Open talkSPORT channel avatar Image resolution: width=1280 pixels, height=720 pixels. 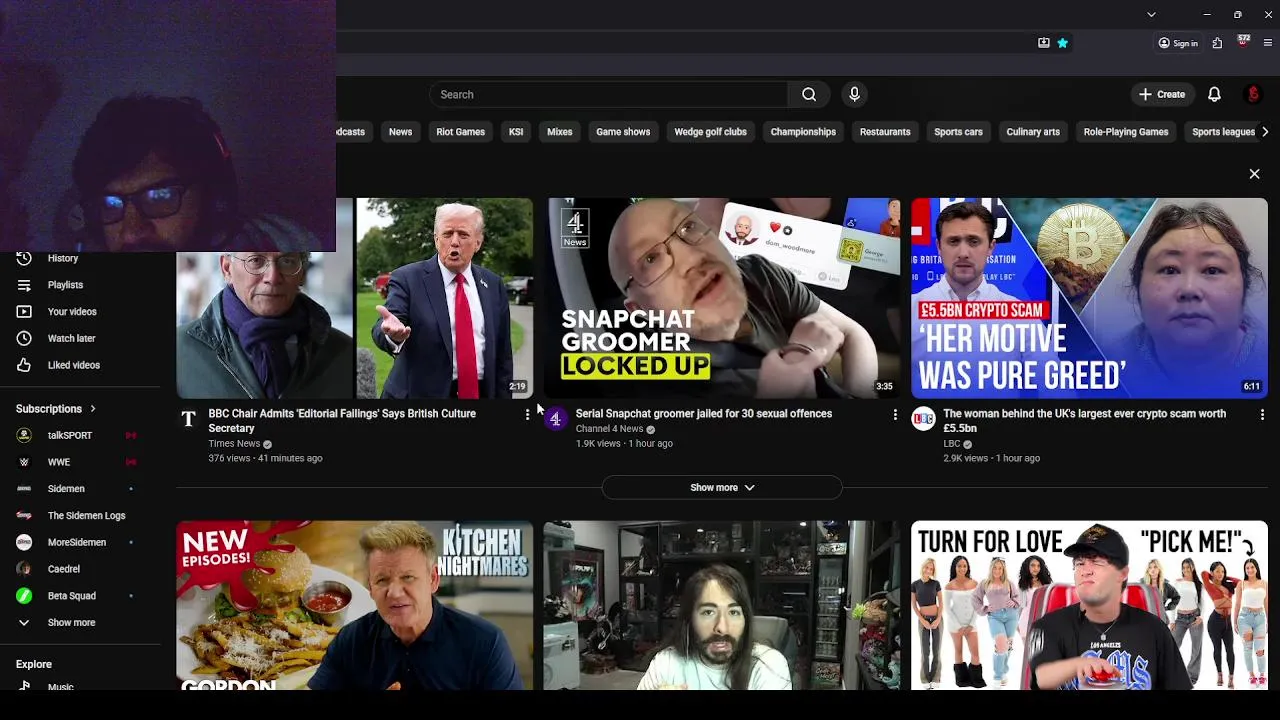(24, 435)
